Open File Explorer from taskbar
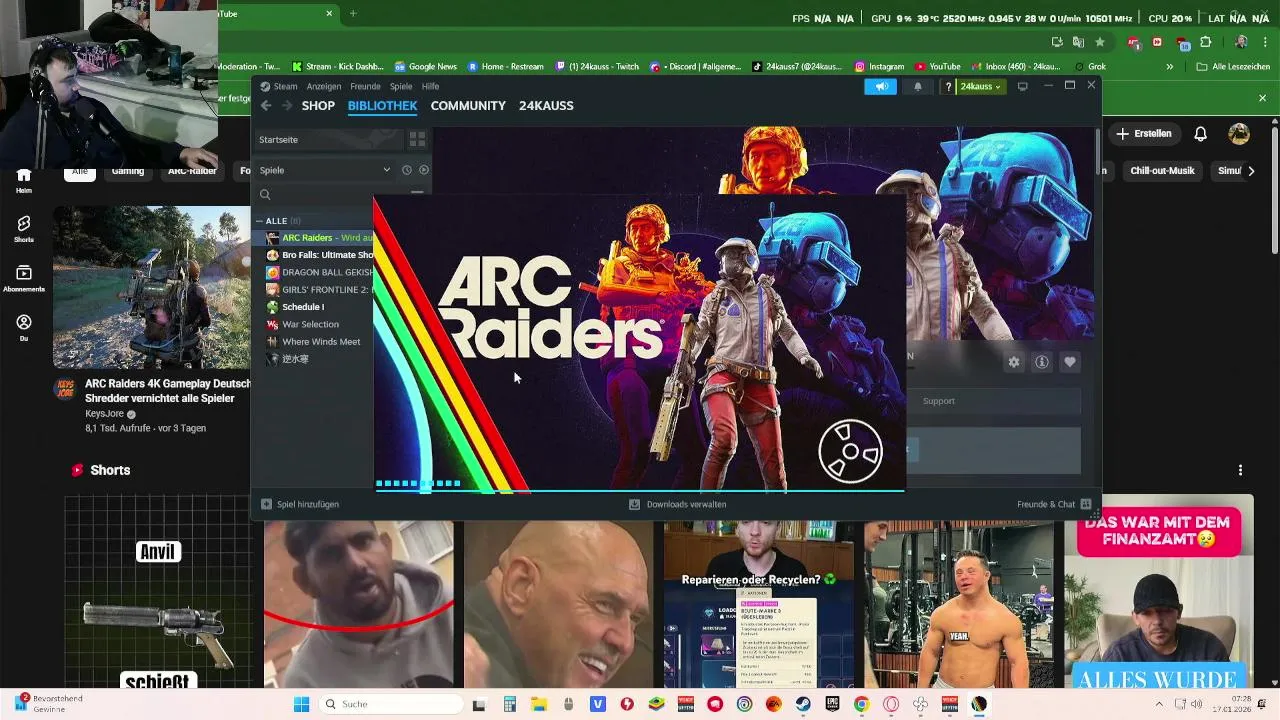1280x720 pixels. 539,704
